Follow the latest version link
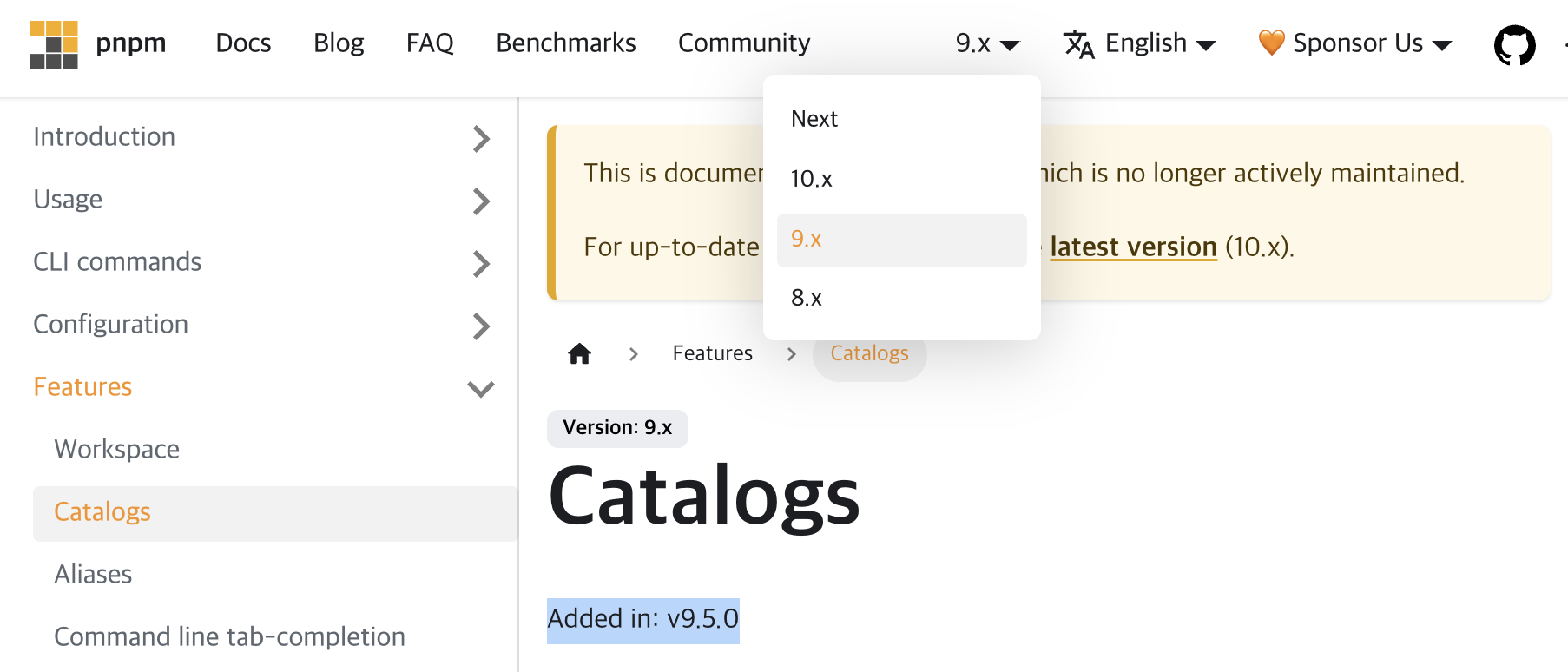The width and height of the screenshot is (1568, 672). click(x=1133, y=247)
